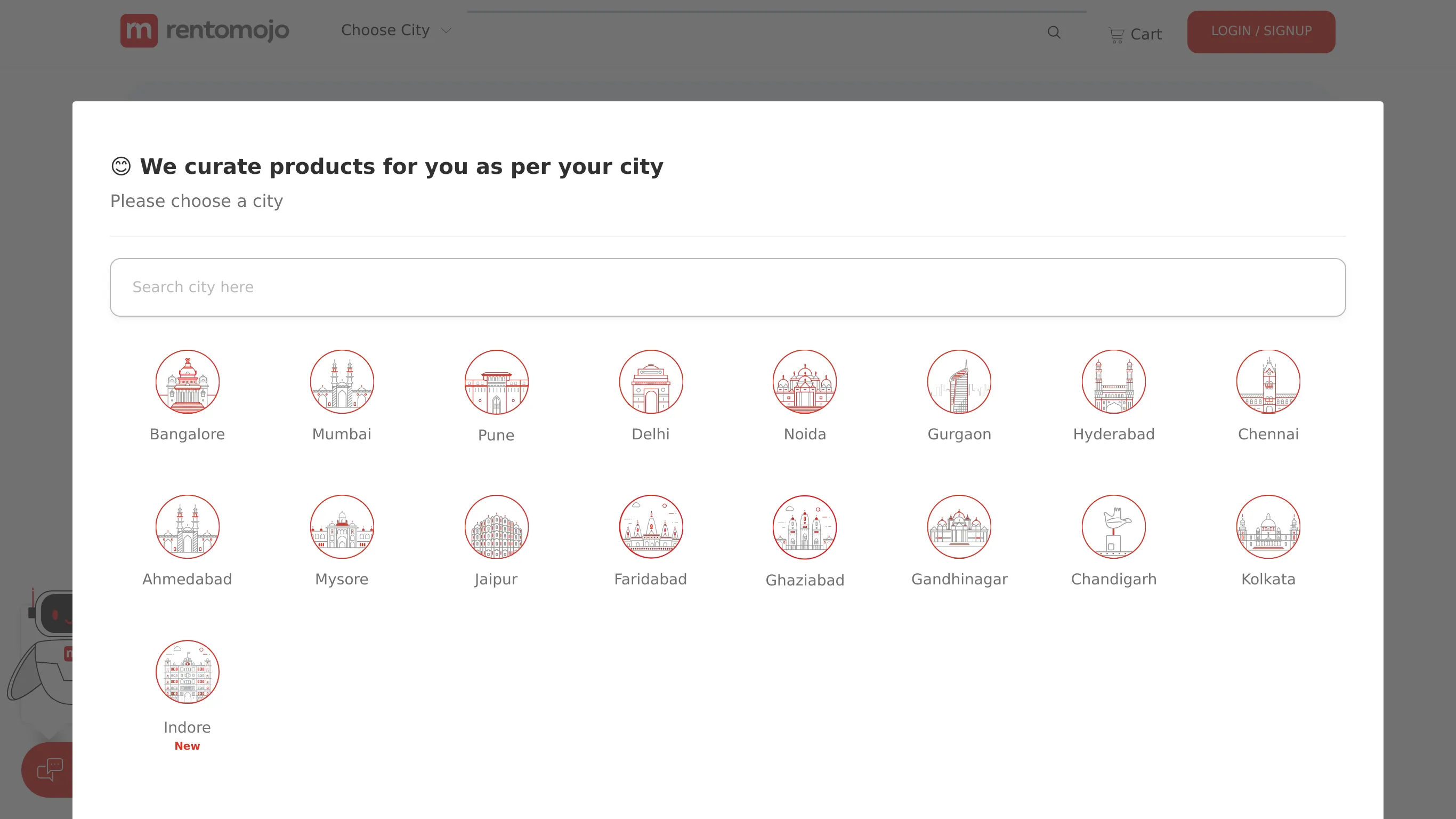Select the Mysore city icon
Image resolution: width=1456 pixels, height=819 pixels.
[342, 527]
